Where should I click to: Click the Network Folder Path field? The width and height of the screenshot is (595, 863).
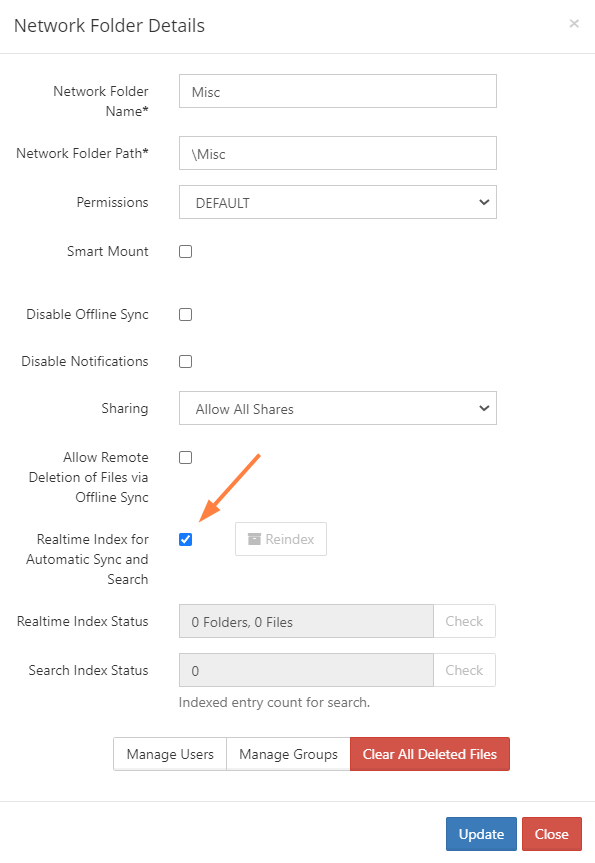point(337,153)
